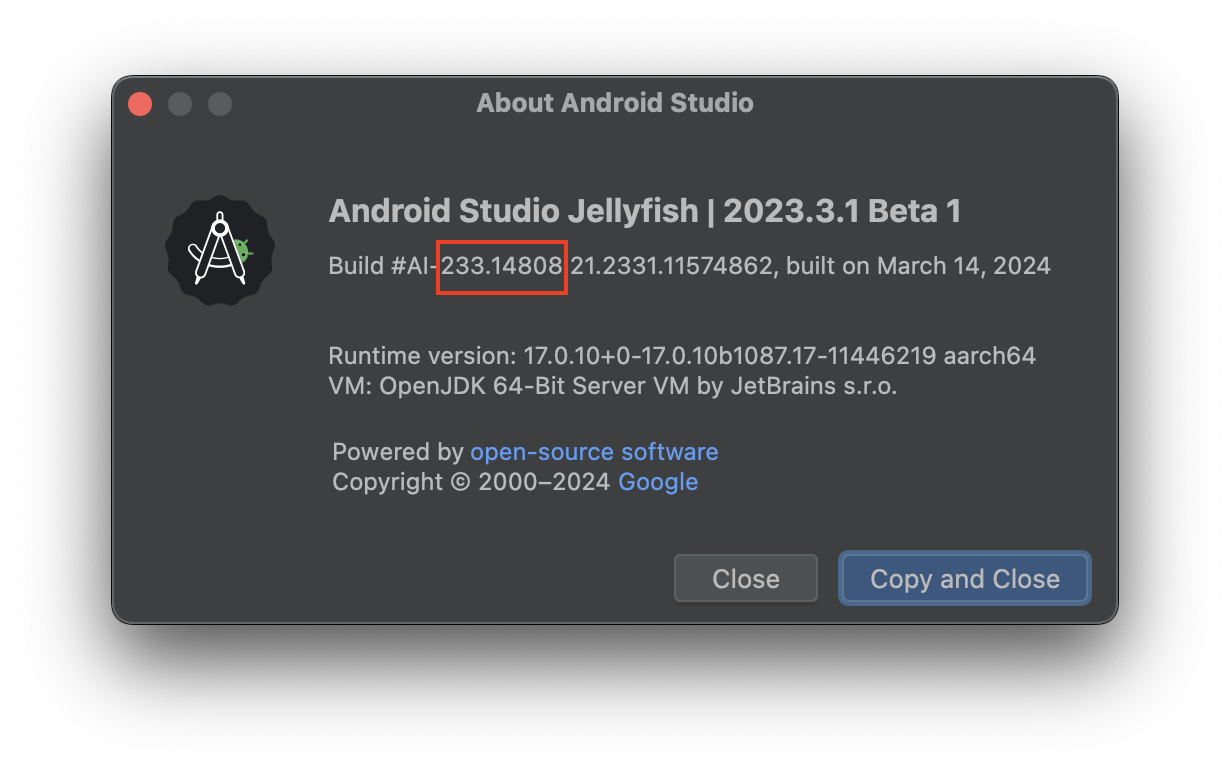The image size is (1230, 772).
Task: Close the About dialog with red button
Action: tap(140, 103)
